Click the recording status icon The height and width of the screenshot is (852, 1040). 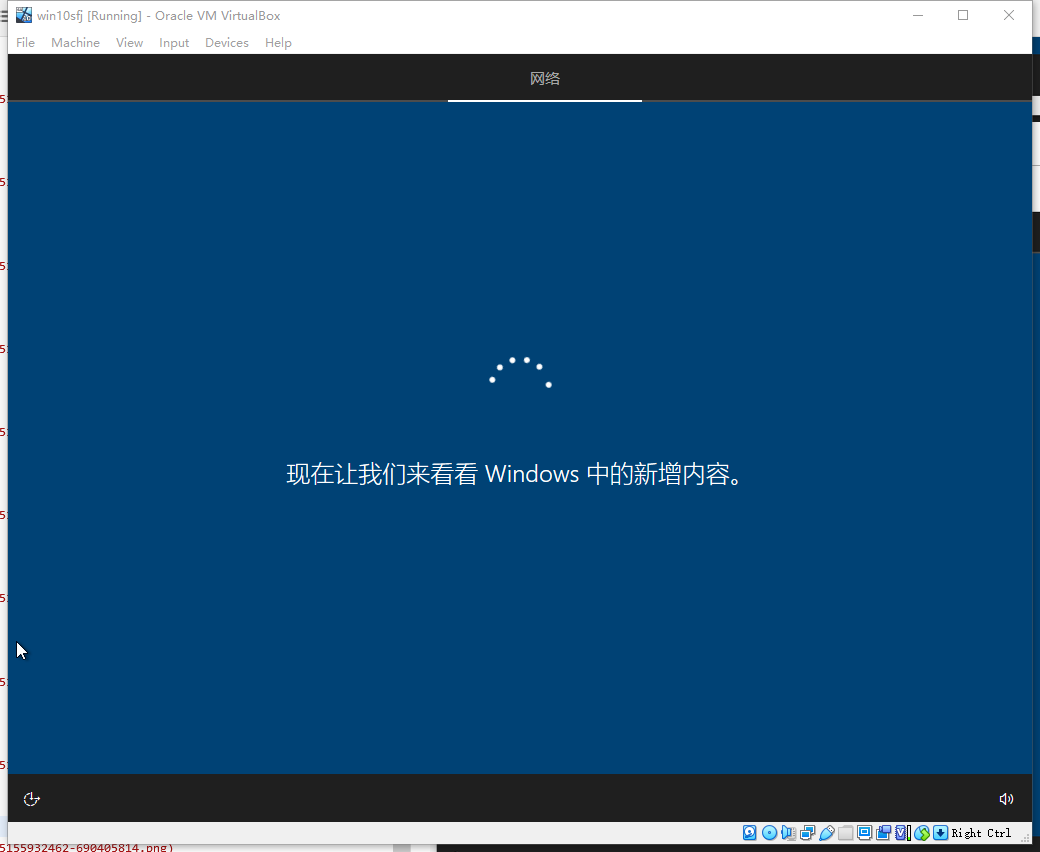point(883,833)
